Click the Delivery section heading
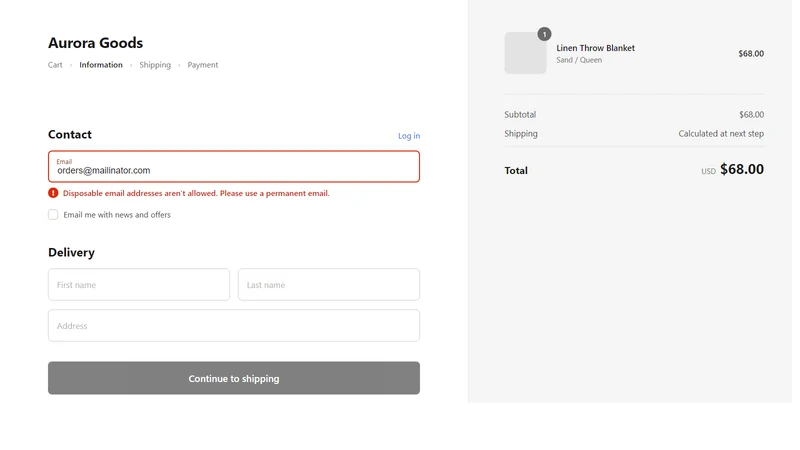 (71, 253)
